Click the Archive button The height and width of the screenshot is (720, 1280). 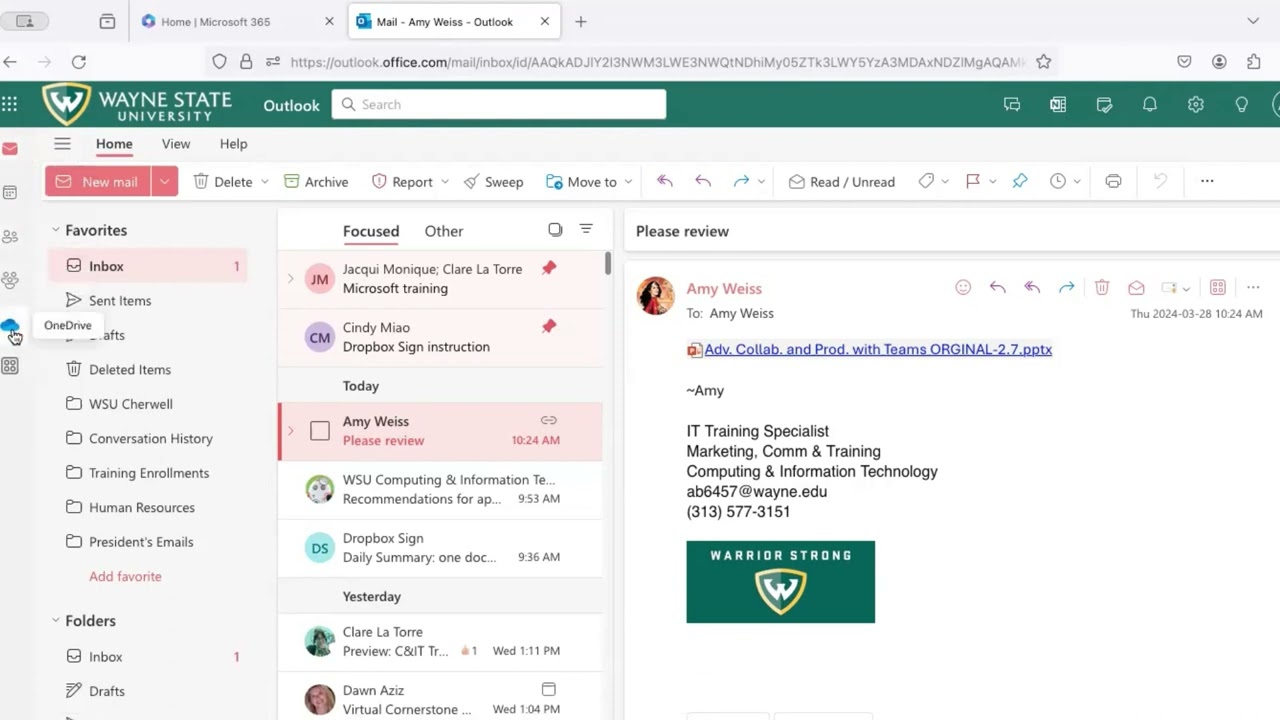[x=316, y=181]
